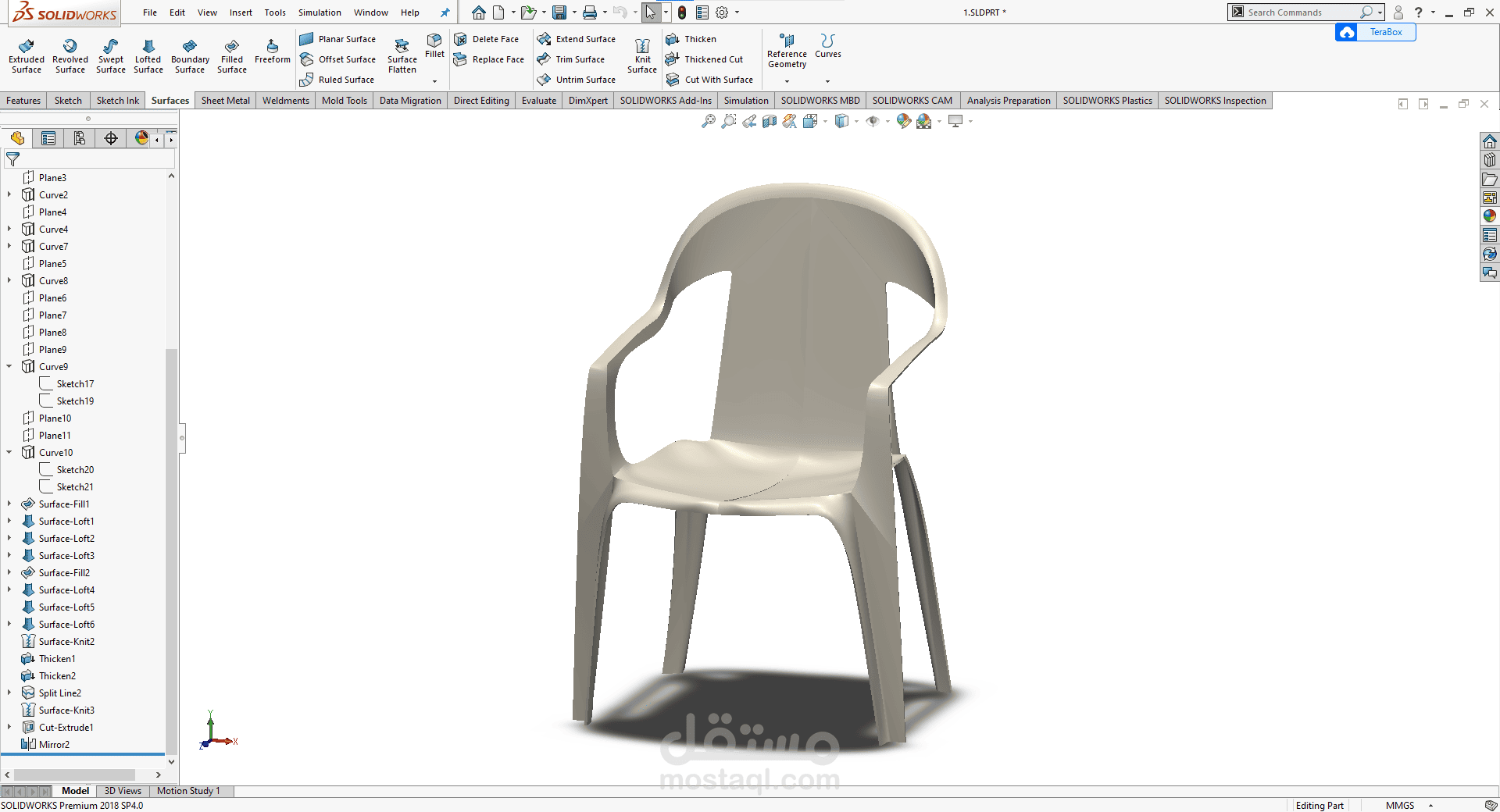Select the Zoom to Fit icon
Image resolution: width=1500 pixels, height=812 pixels.
coord(708,121)
